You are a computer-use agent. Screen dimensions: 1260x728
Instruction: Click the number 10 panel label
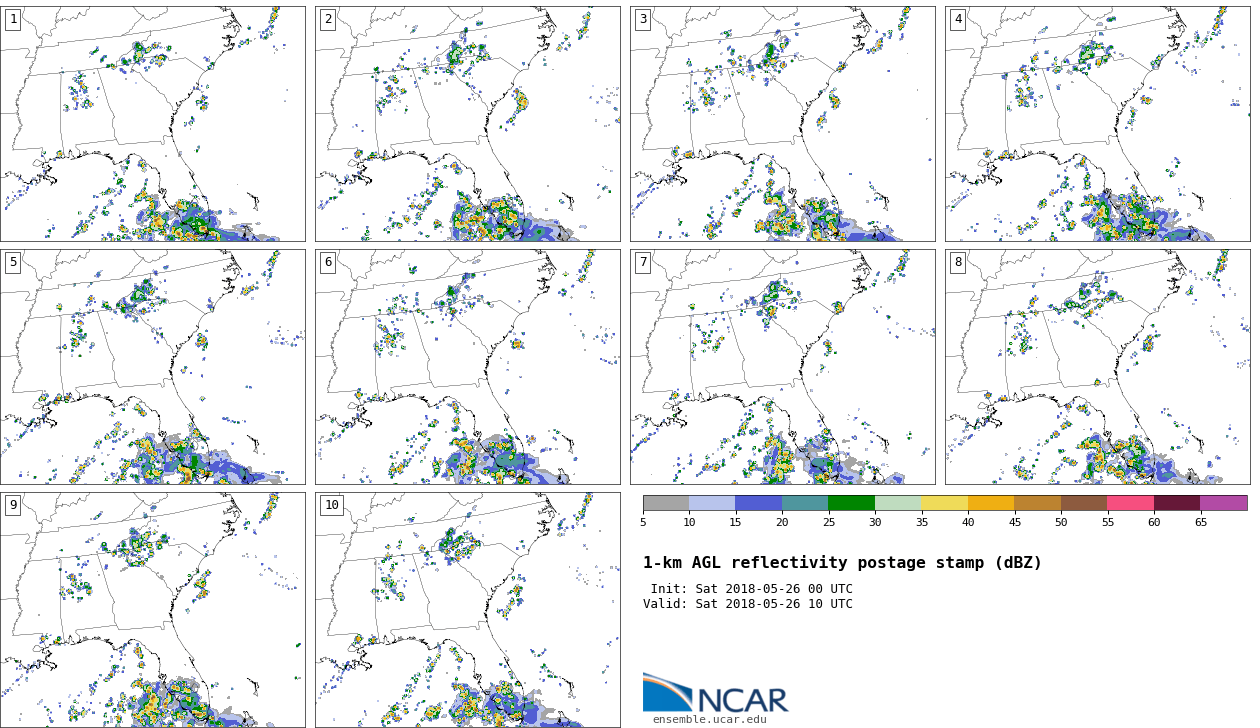point(331,505)
